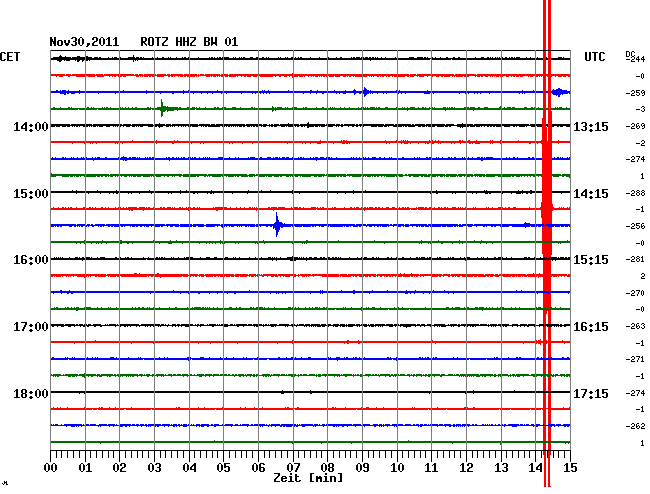Click minute 10 on the time axis
Image resolution: width=650 pixels, height=494 pixels.
[397, 467]
